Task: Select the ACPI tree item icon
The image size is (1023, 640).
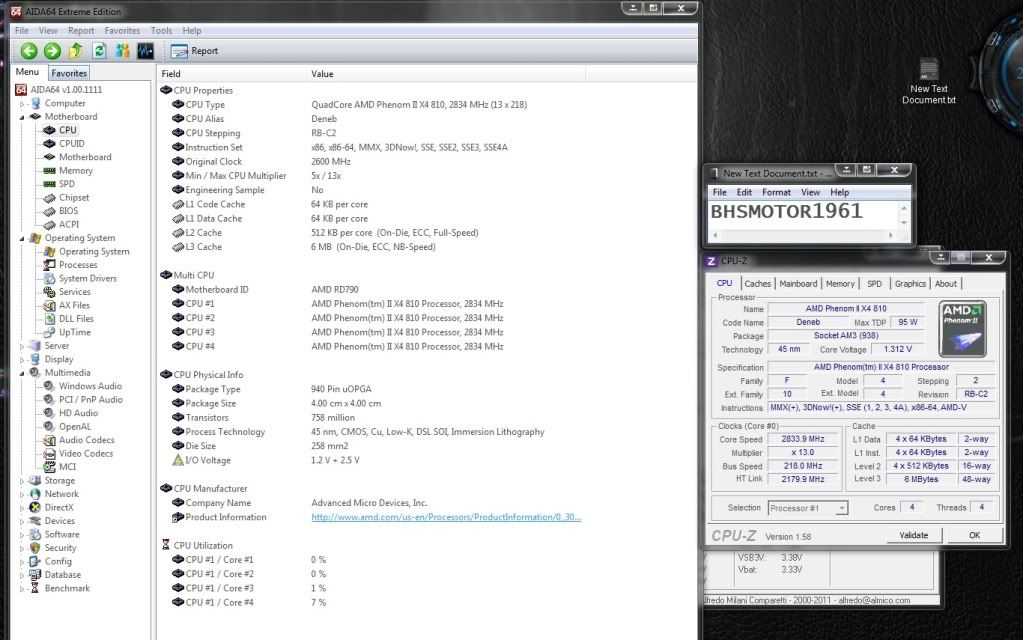Action: (x=49, y=224)
